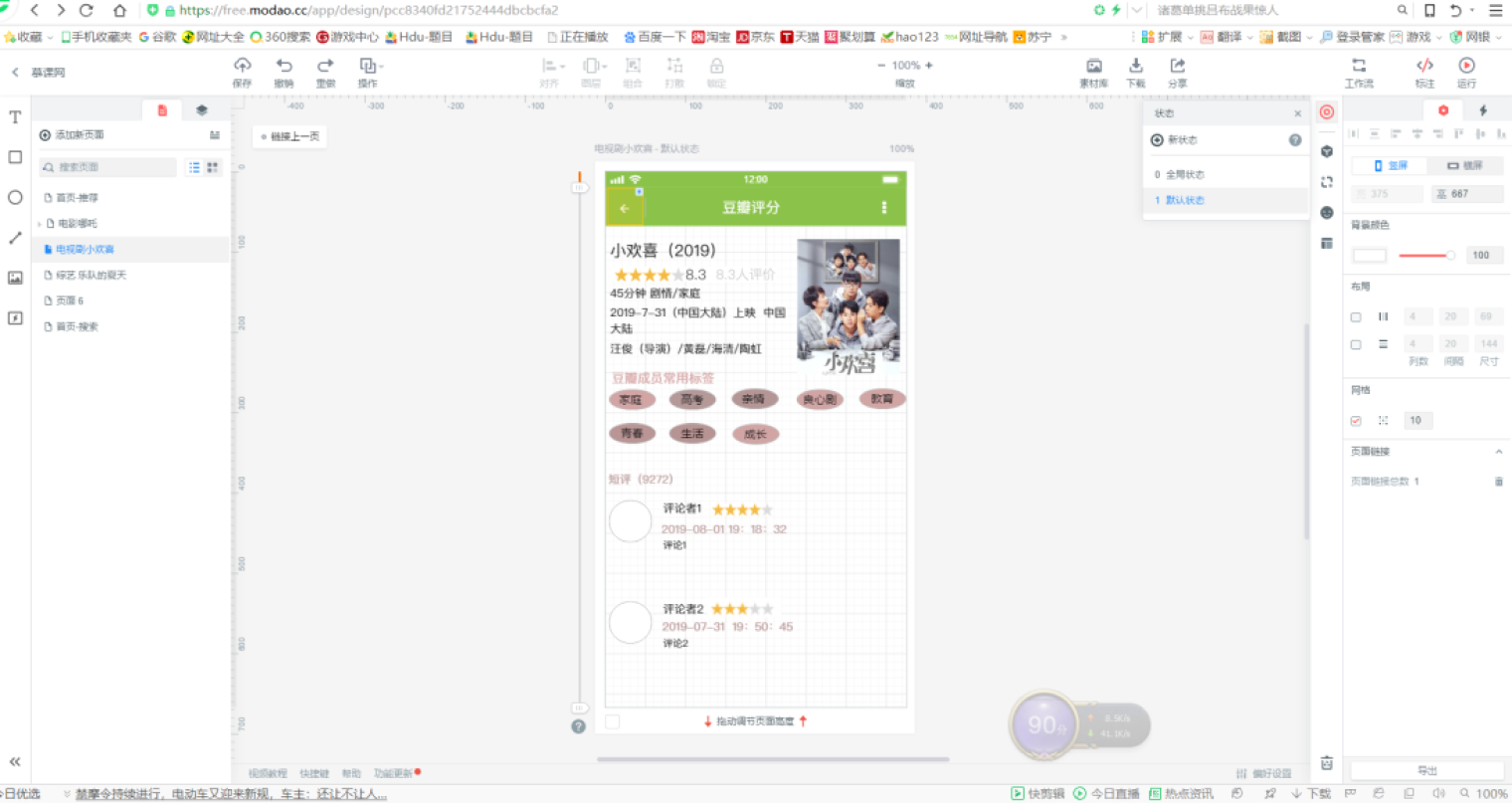This screenshot has height=803, width=1512.
Task: Expand the 电影哪吒 page tree item
Action: [39, 224]
